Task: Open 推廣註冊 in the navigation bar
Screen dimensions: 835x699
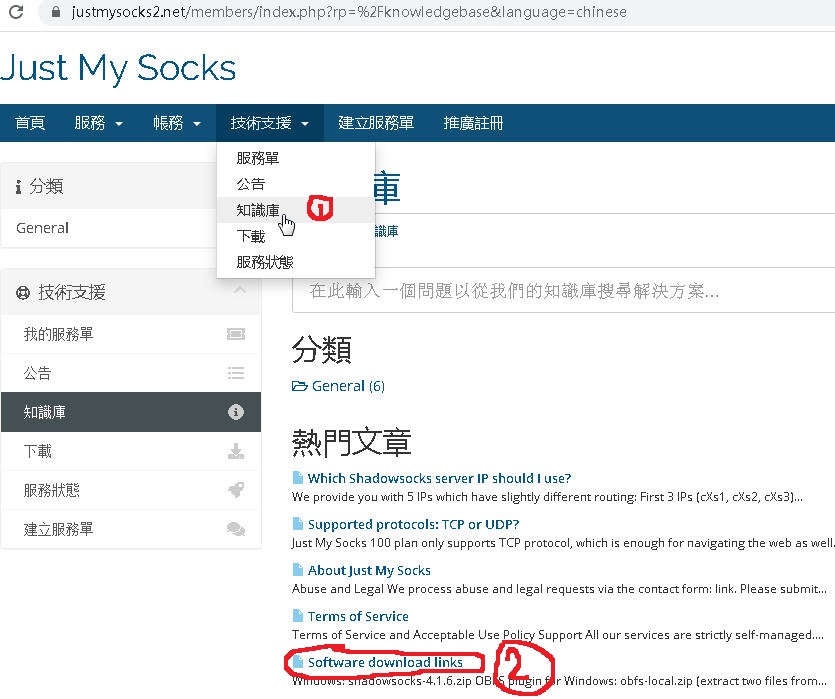Action: (x=473, y=123)
